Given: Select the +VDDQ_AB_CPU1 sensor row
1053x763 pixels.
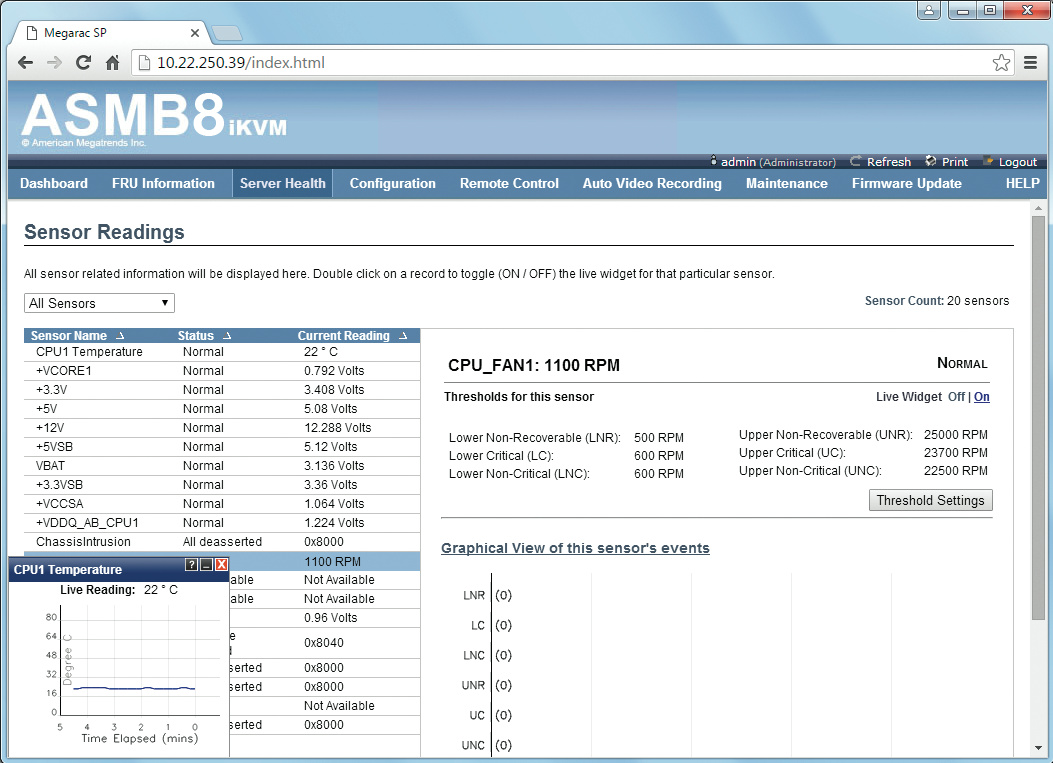Looking at the screenshot, I should tap(222, 523).
